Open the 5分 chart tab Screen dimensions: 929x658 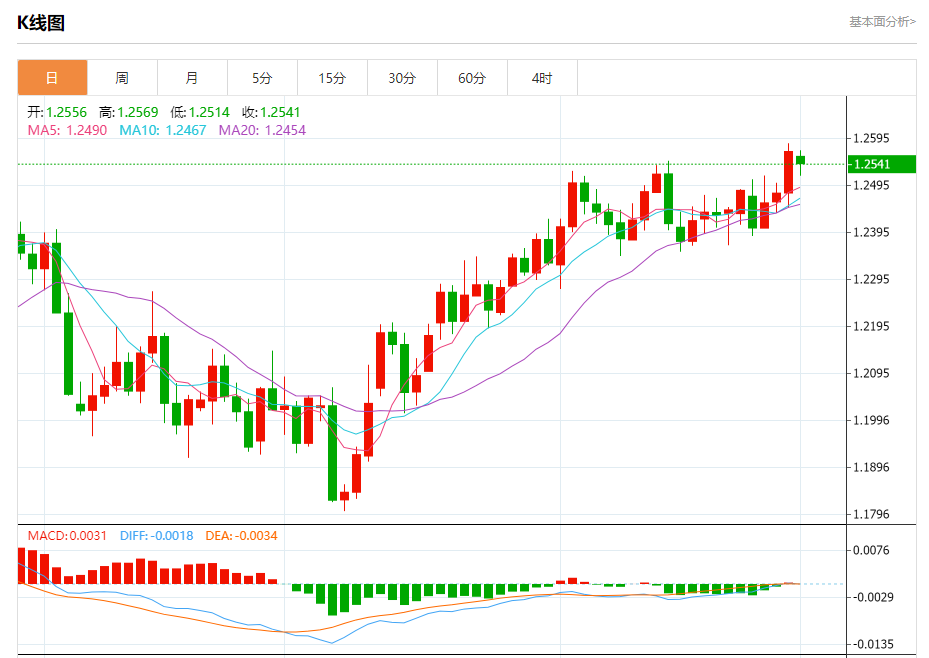point(262,78)
